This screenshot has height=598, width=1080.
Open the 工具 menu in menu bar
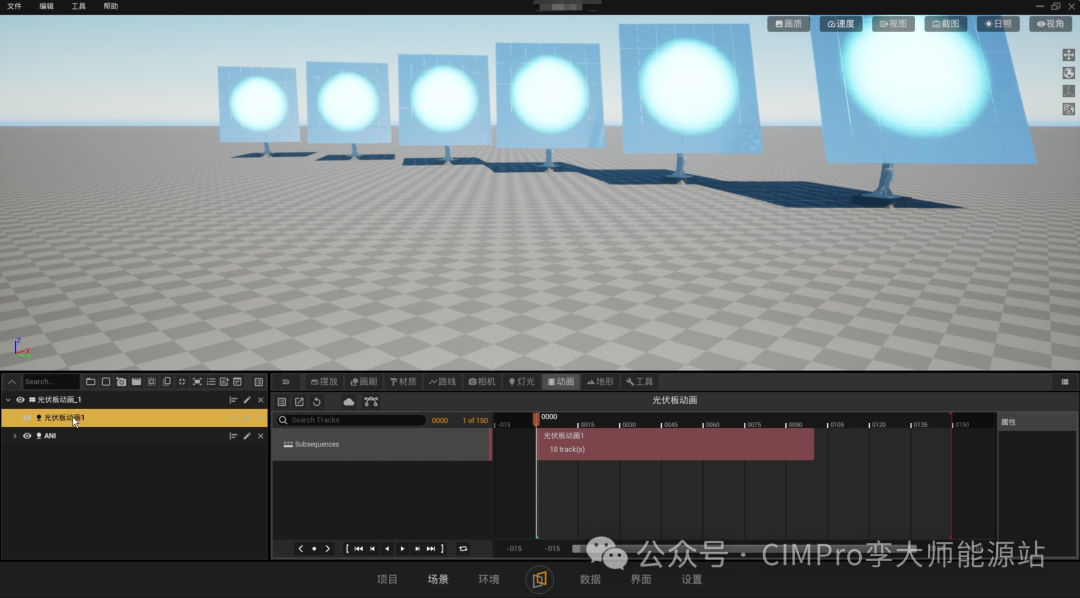[x=79, y=6]
